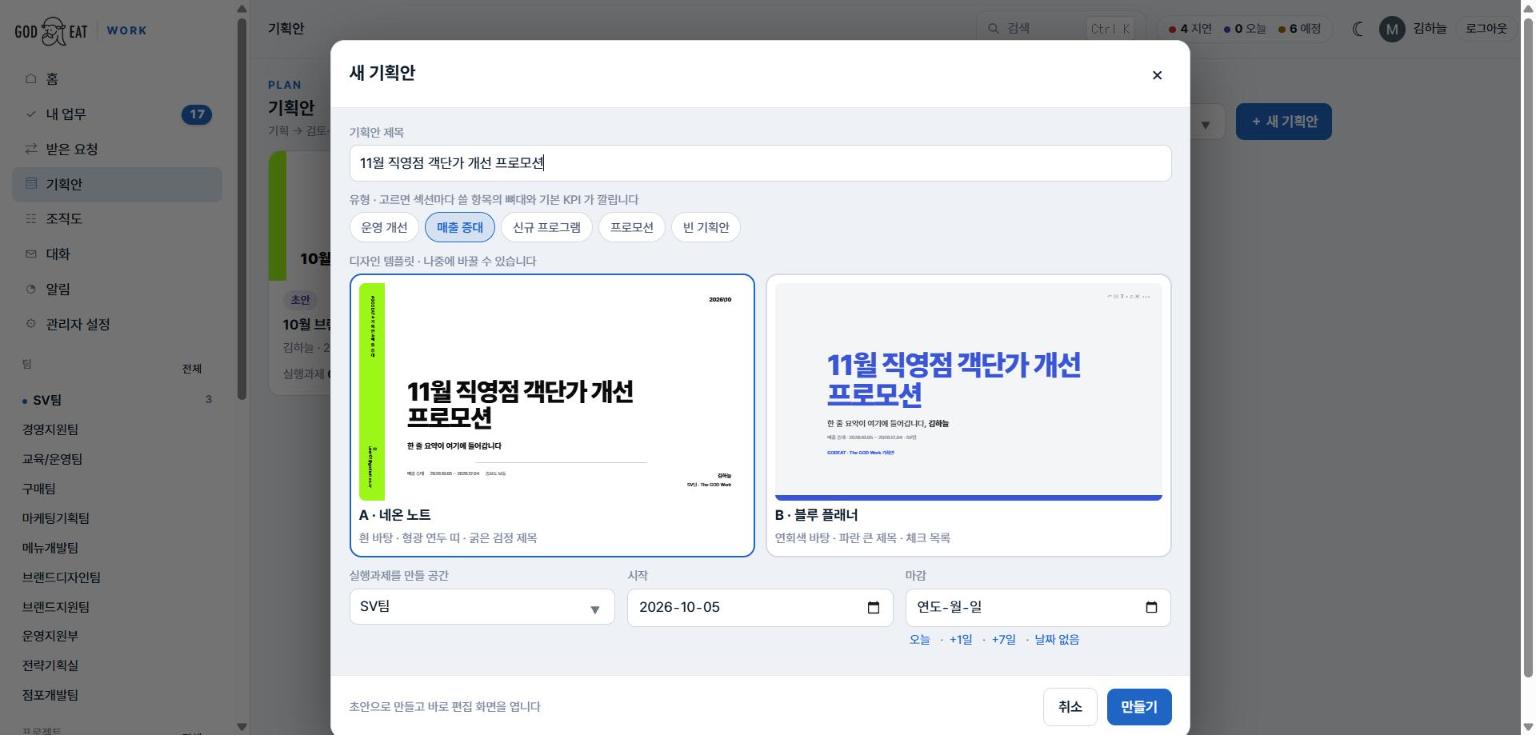1536x735 pixels.
Task: Select the 매출 증대 type chip
Action: [x=460, y=227]
